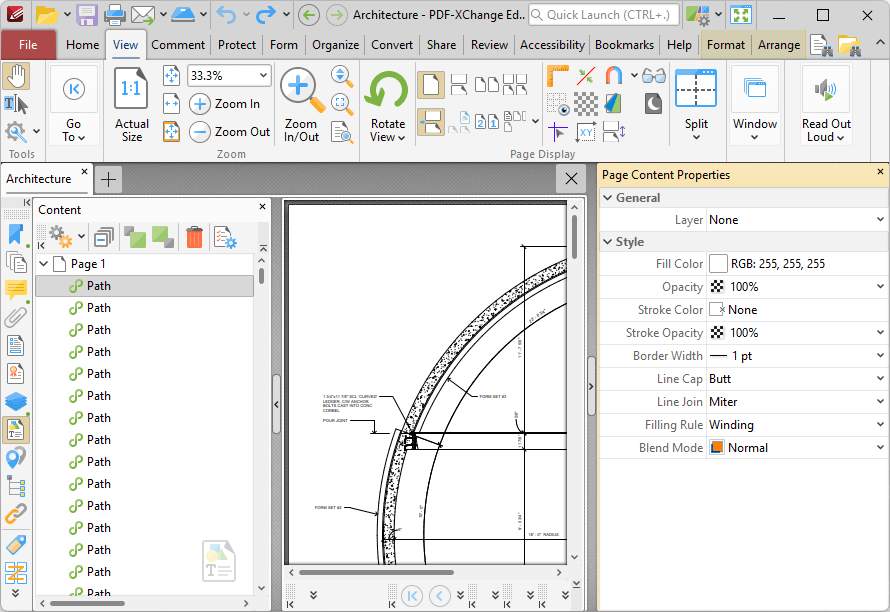Open the Comment ribbon tab
Image resolution: width=890 pixels, height=612 pixels.
(x=178, y=45)
